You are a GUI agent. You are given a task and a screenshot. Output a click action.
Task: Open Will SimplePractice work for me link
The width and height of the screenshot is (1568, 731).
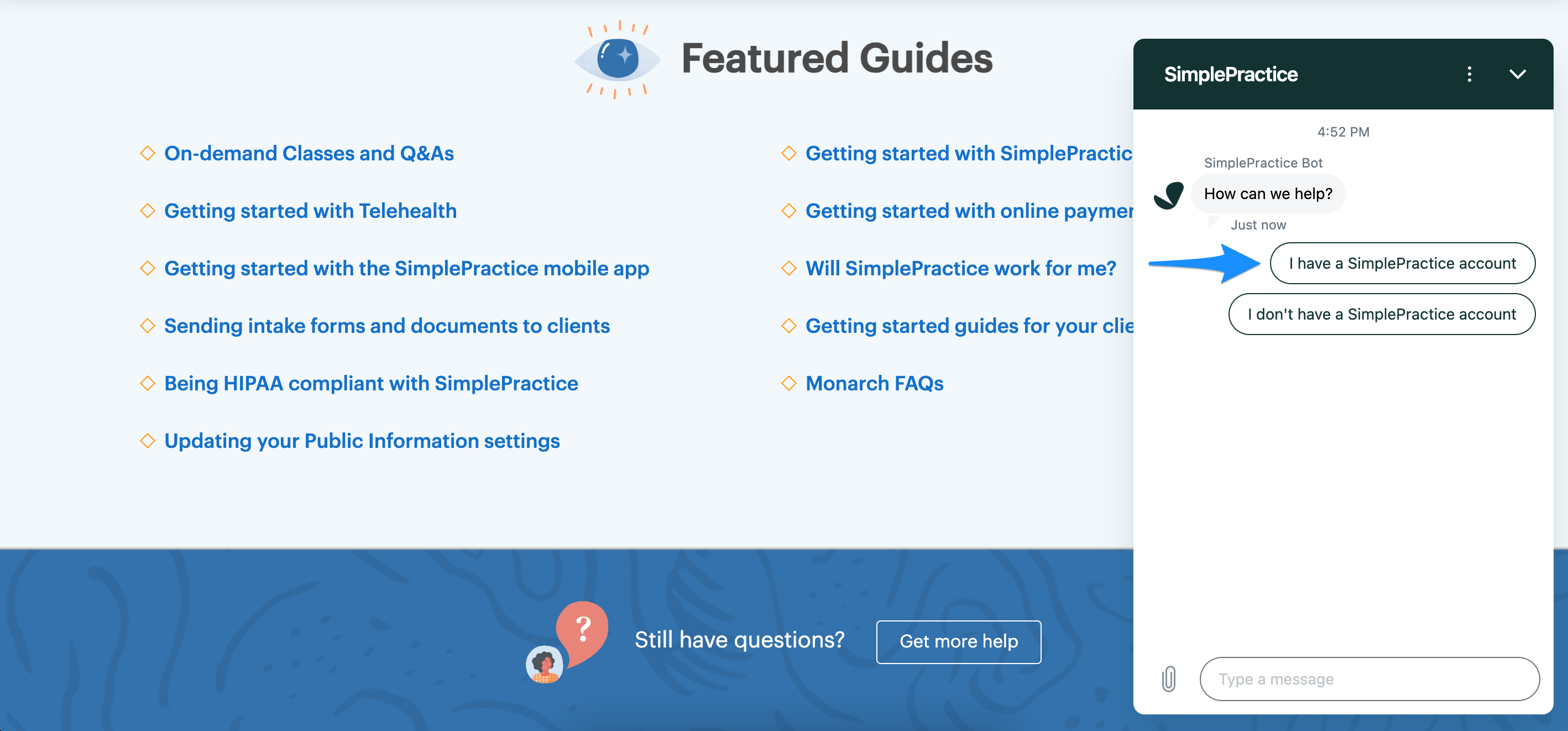(x=961, y=268)
